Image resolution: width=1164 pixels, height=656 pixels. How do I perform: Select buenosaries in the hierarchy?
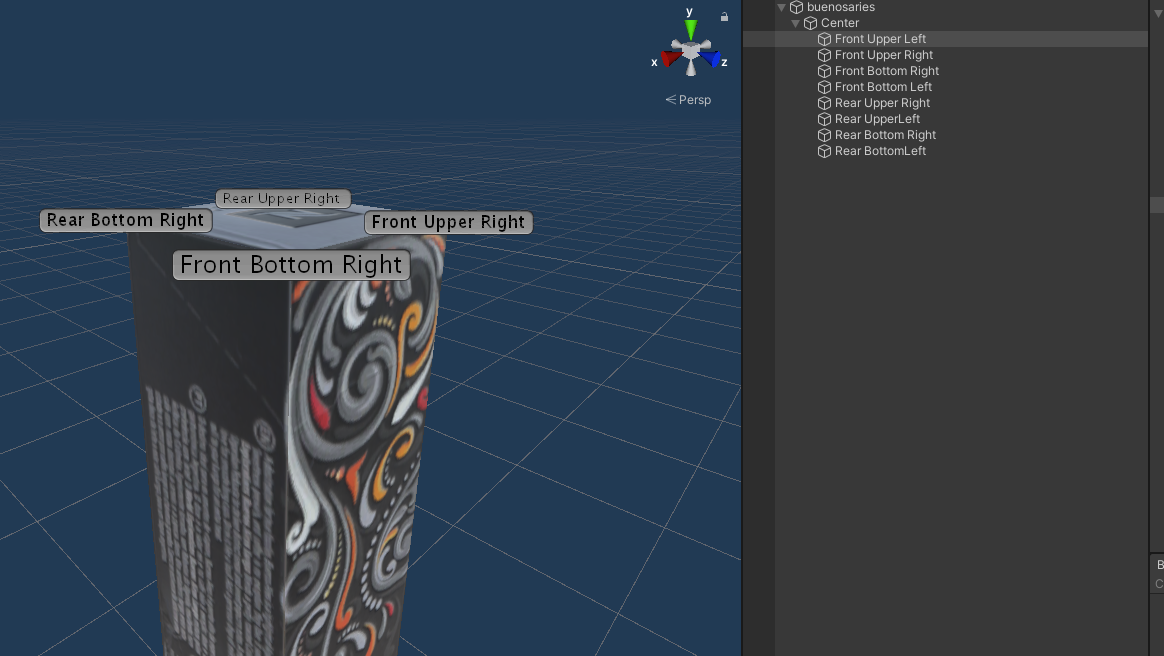coord(840,7)
